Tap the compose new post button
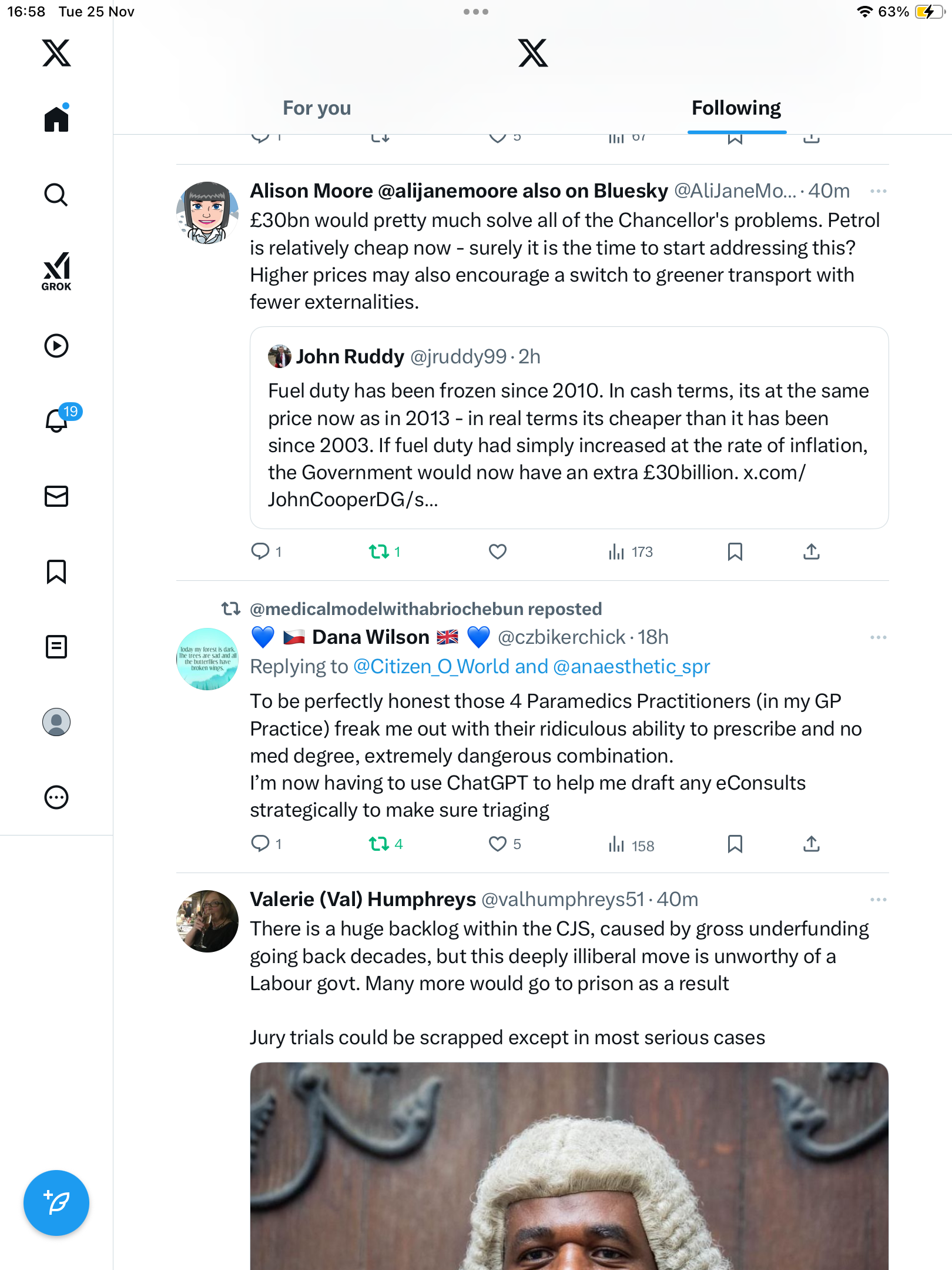Screen dimensions: 952x1270 click(x=56, y=1202)
